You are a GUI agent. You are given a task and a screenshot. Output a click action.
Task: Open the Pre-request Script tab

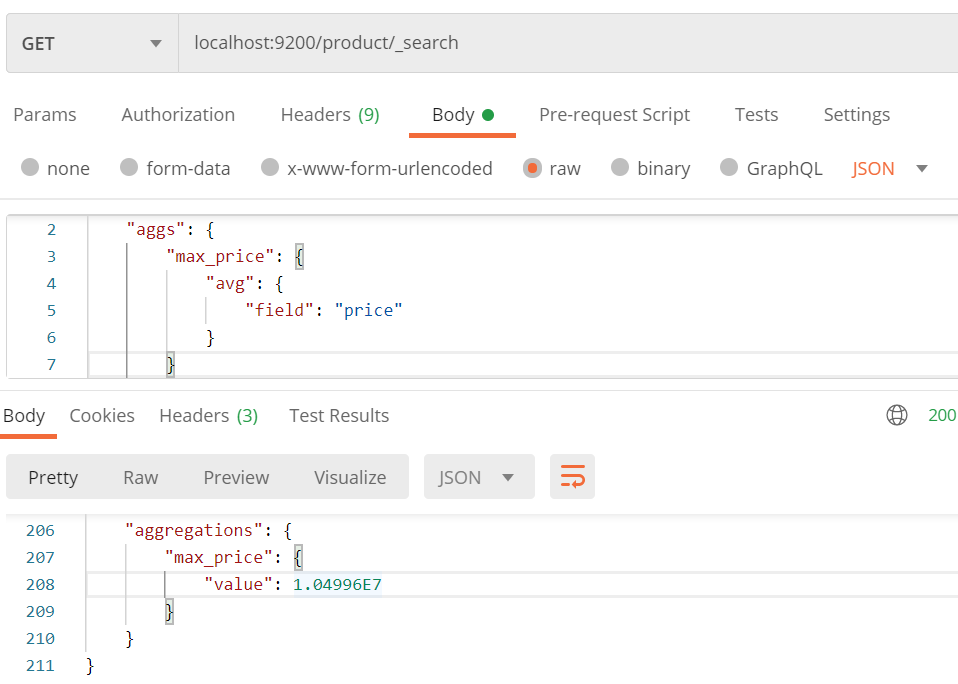614,115
